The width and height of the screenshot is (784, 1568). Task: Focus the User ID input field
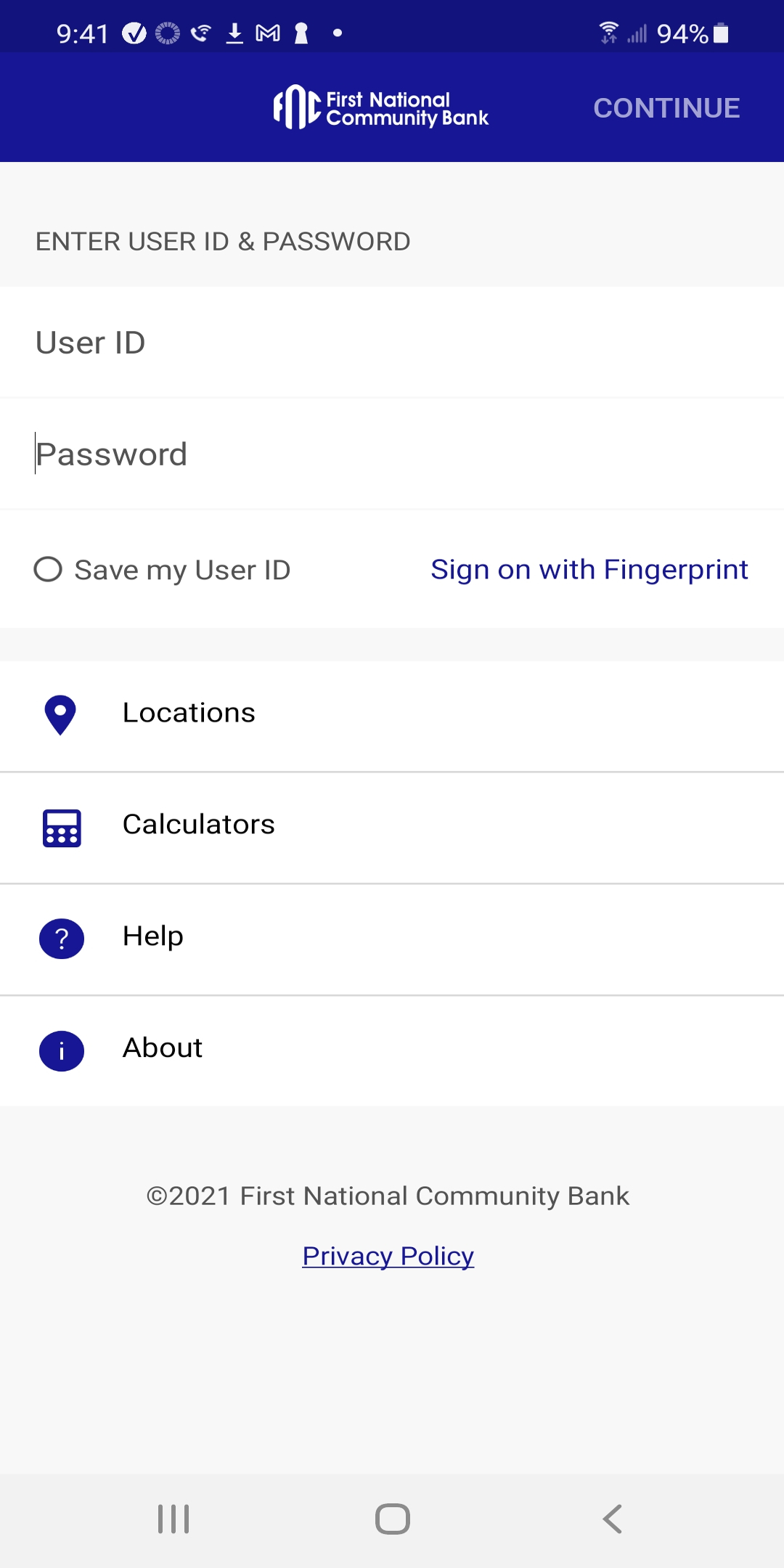(392, 343)
